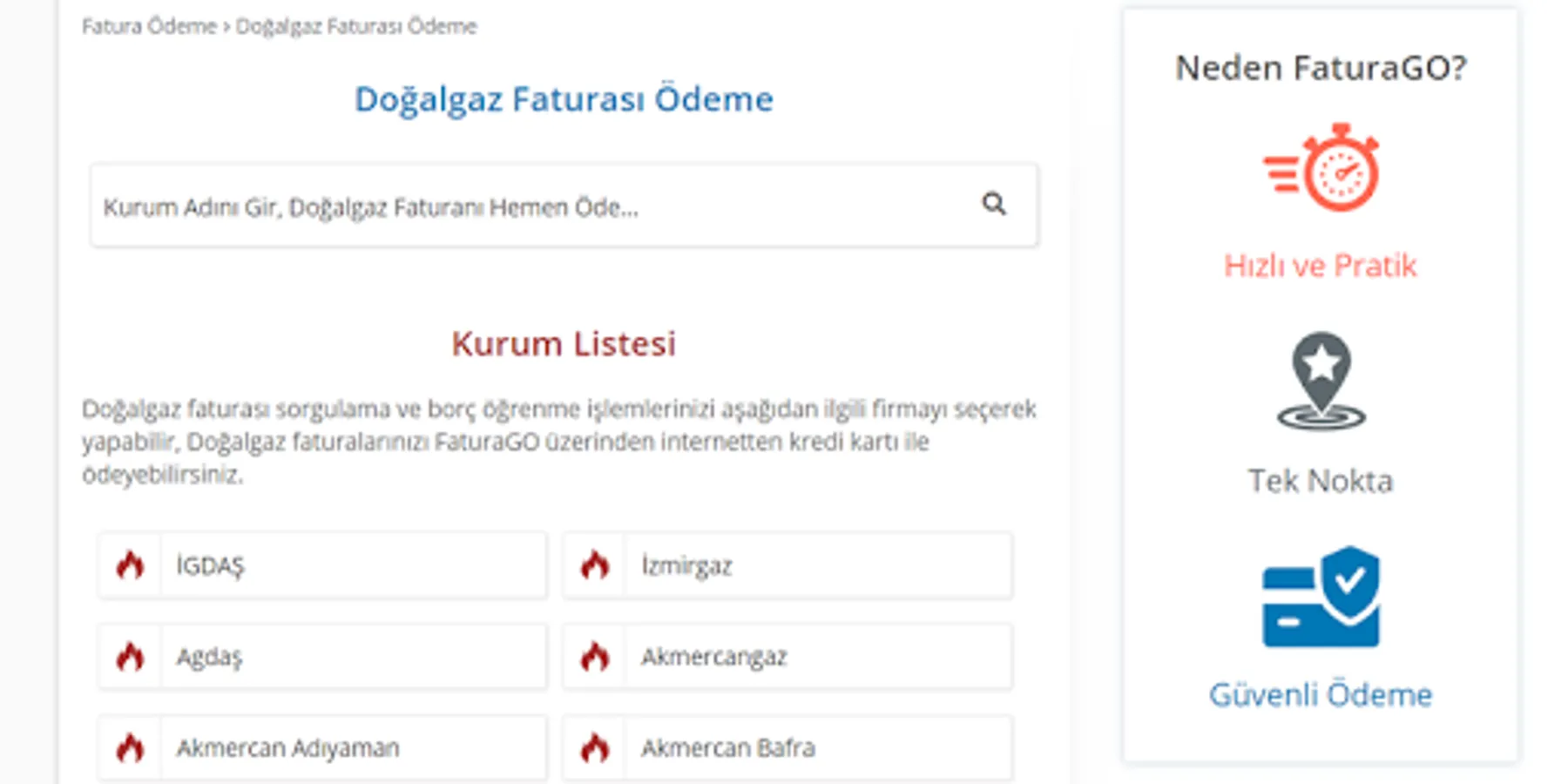1568x784 pixels.
Task: Click the Neden FaturaGO? heading
Action: click(1321, 68)
